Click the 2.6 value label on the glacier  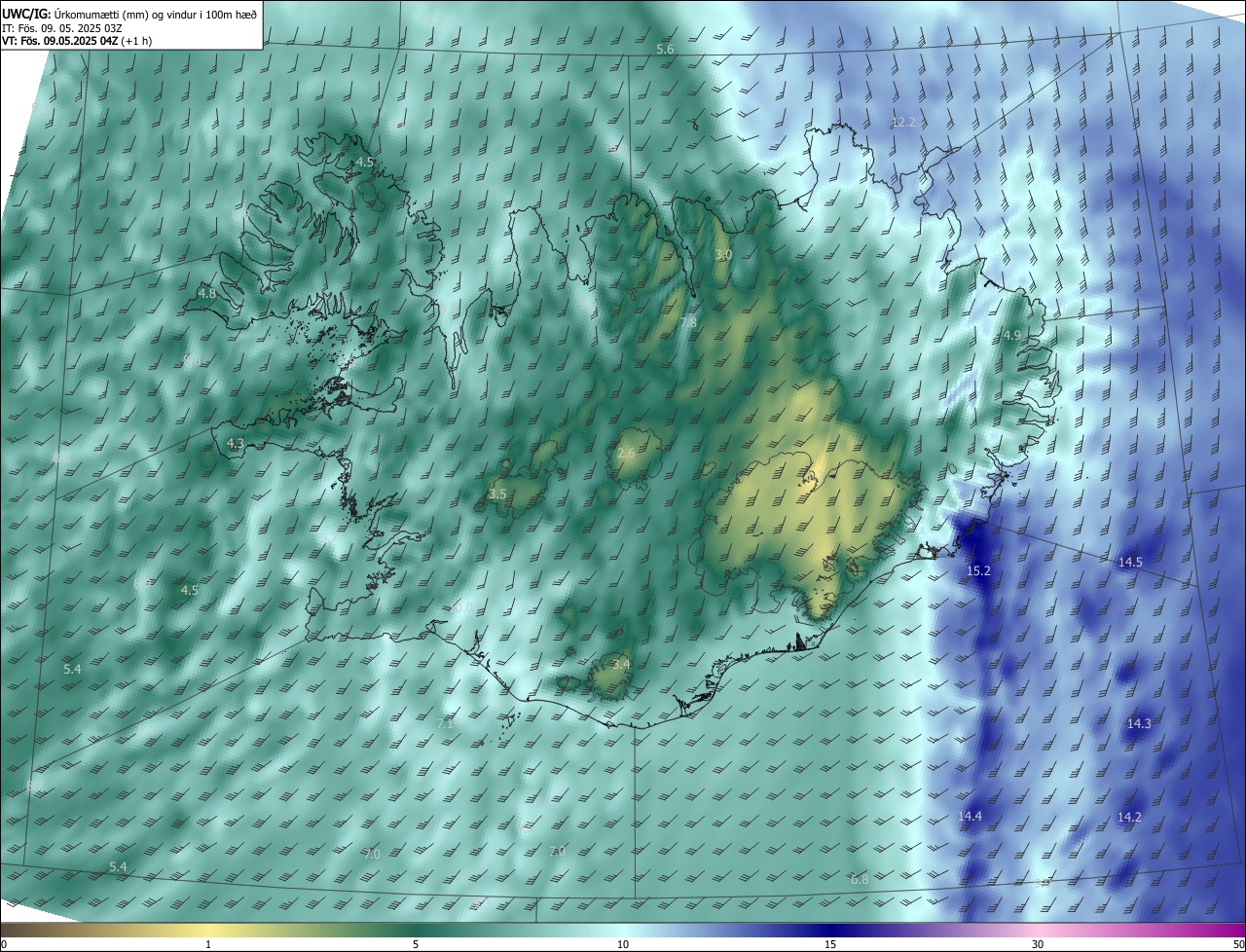626,454
